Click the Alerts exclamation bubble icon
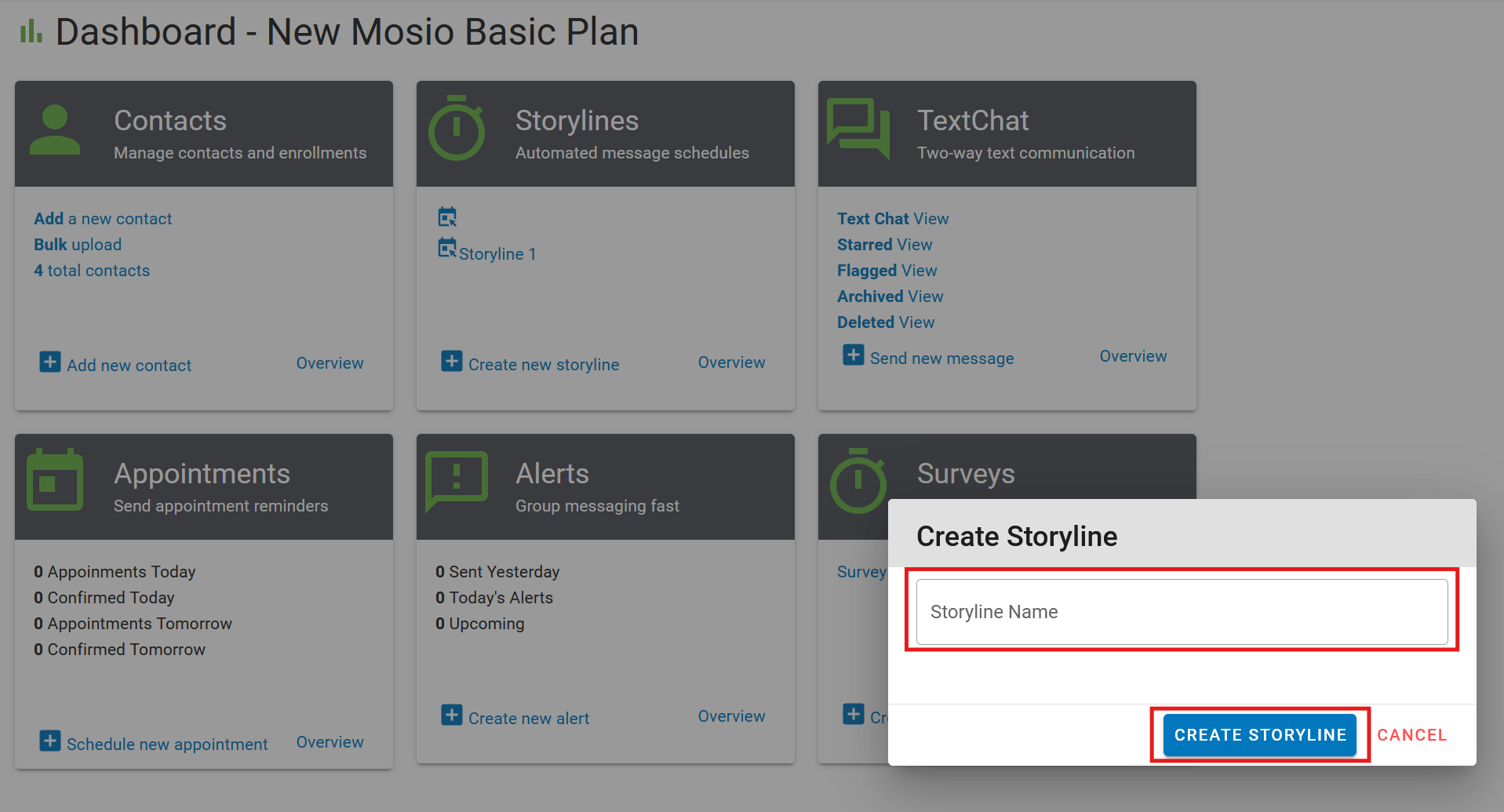 pyautogui.click(x=457, y=481)
